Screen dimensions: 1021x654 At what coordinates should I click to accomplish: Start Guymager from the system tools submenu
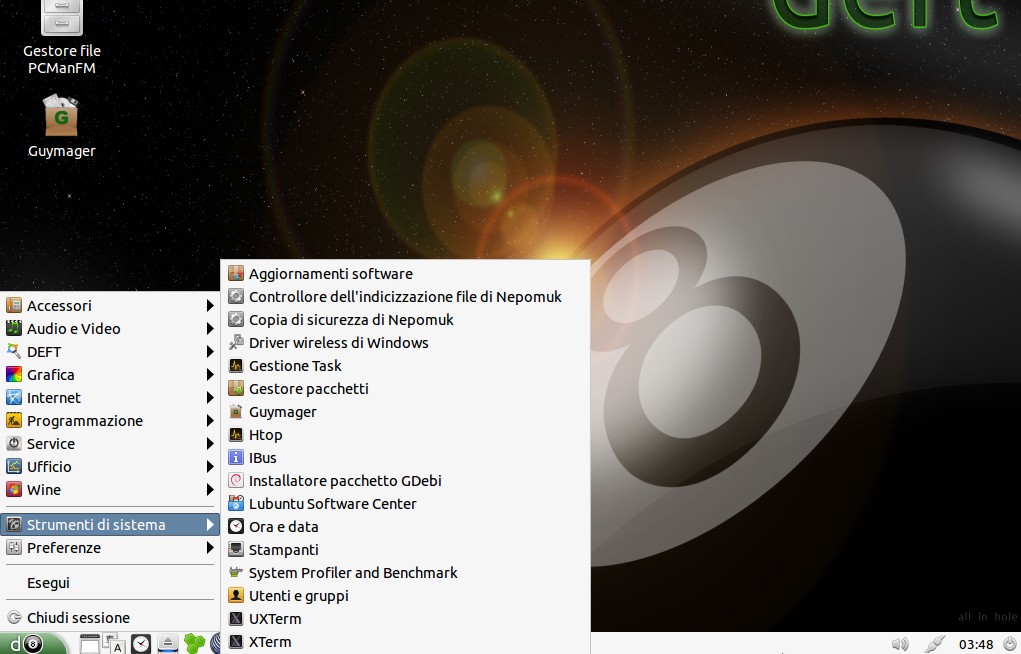(x=405, y=412)
